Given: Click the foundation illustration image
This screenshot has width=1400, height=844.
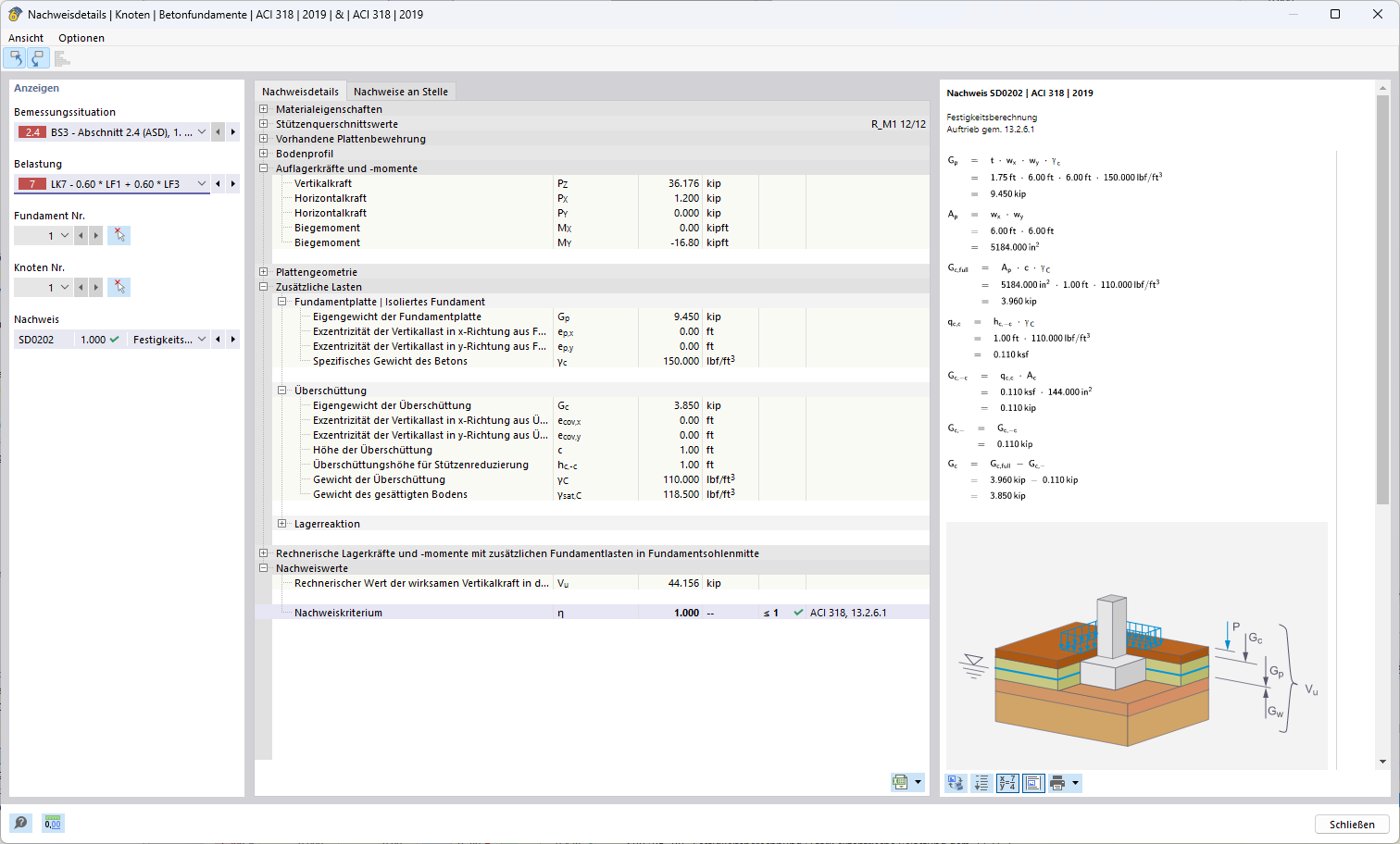Looking at the screenshot, I should 1137,646.
